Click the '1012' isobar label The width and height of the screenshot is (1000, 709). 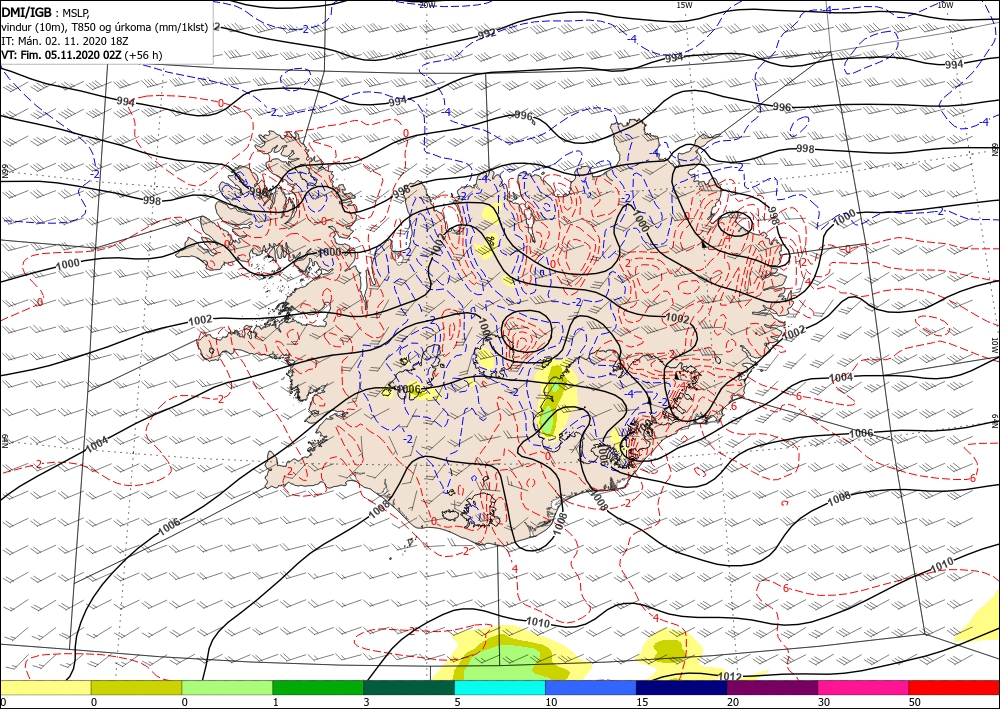[x=730, y=676]
